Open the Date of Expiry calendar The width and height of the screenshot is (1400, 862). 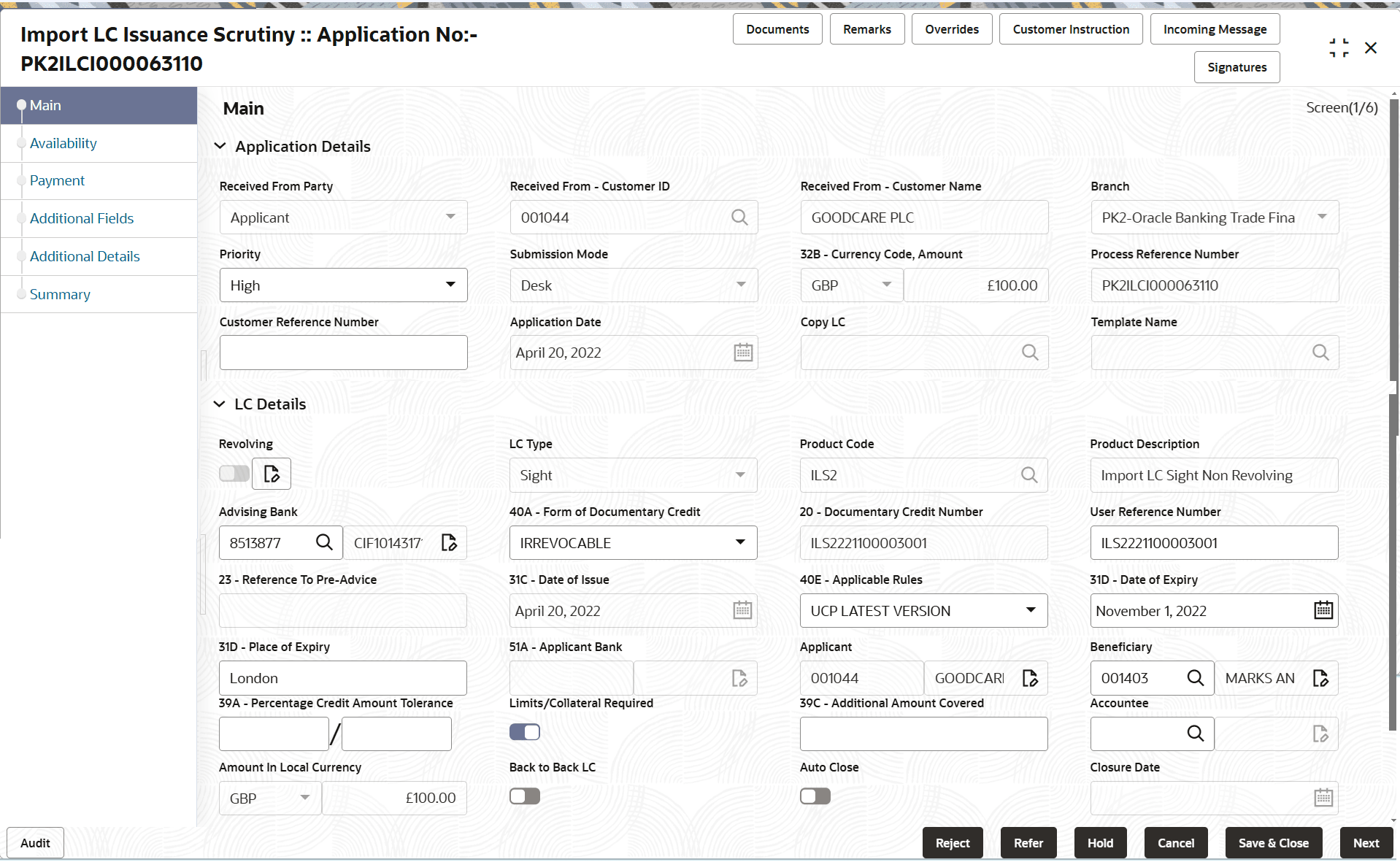[x=1323, y=610]
